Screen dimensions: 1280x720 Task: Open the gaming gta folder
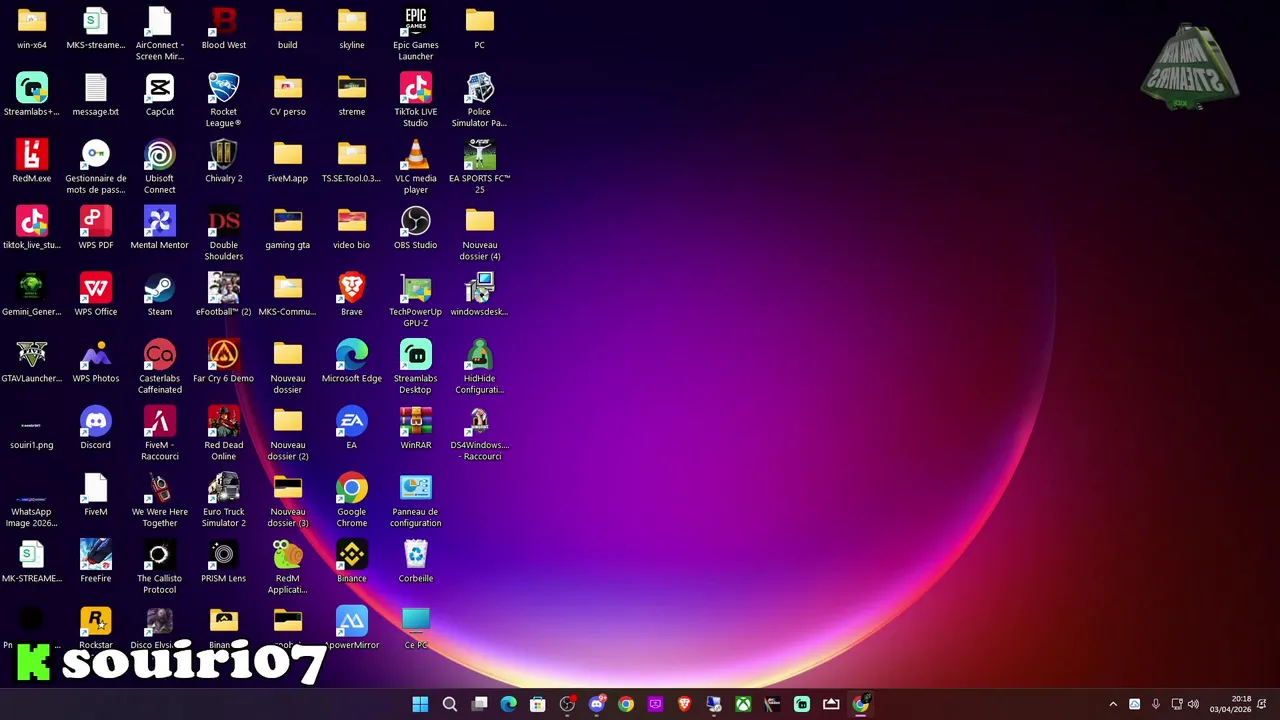click(x=288, y=228)
